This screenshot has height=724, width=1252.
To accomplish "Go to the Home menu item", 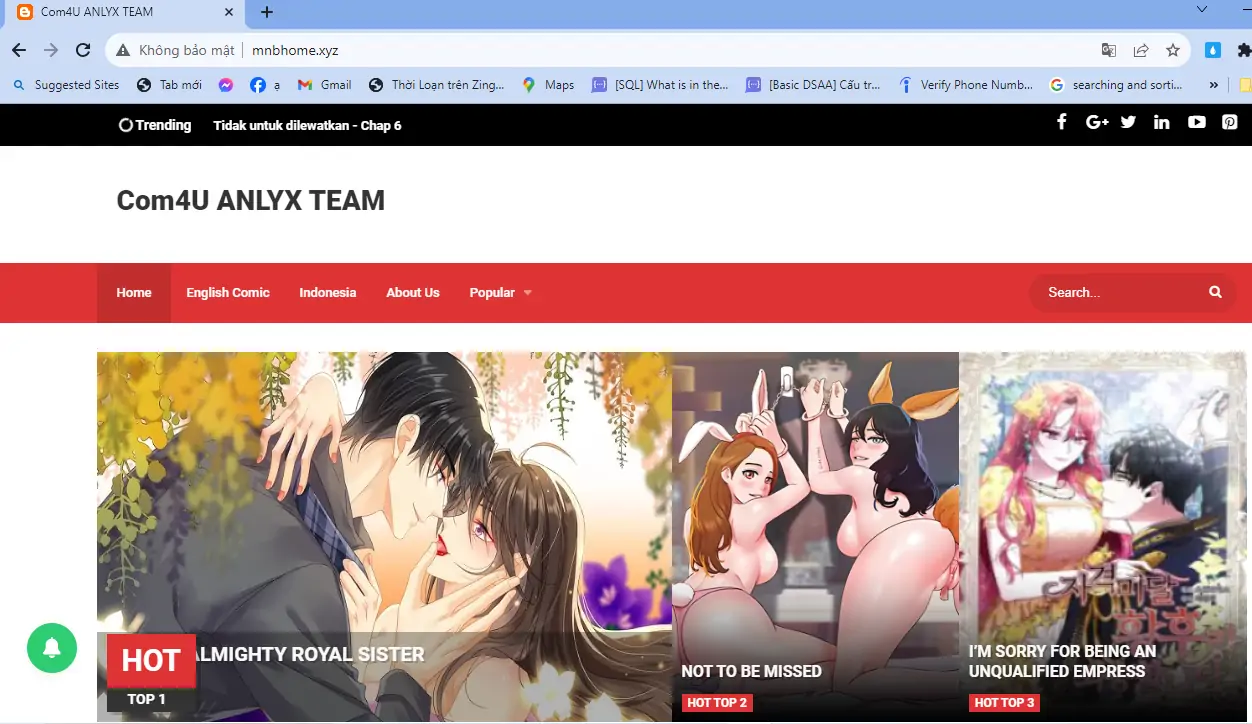I will [134, 293].
